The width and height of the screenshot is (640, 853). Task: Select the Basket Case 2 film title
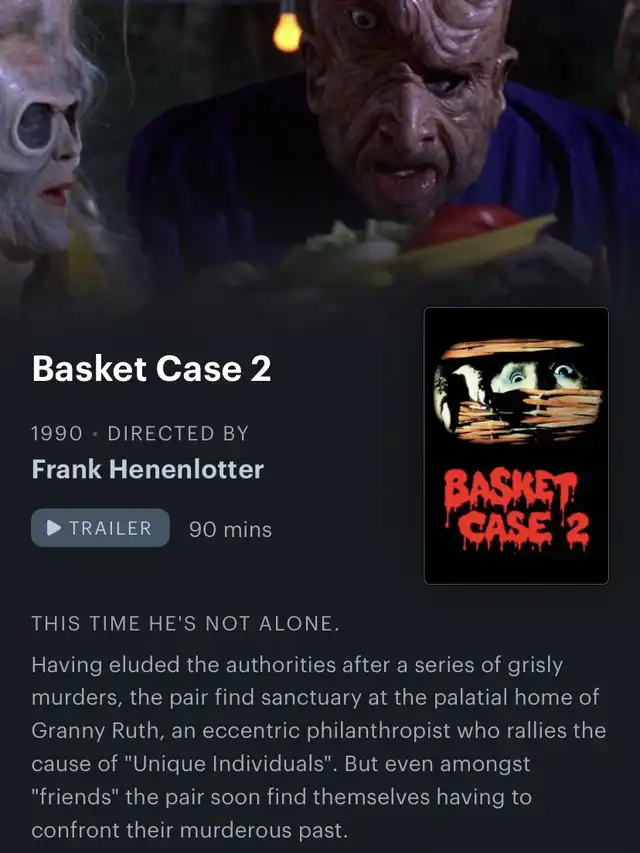(x=151, y=369)
